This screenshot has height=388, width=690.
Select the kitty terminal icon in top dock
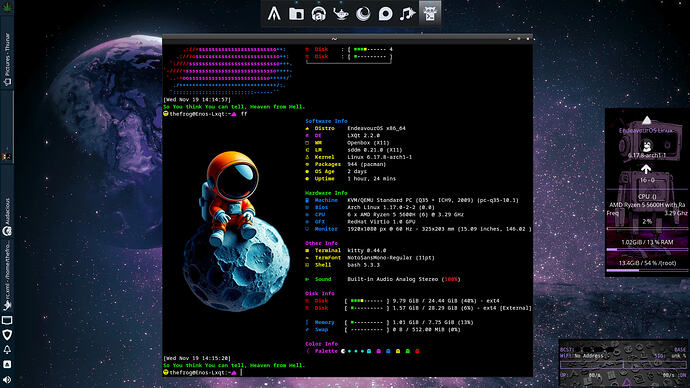click(x=430, y=14)
